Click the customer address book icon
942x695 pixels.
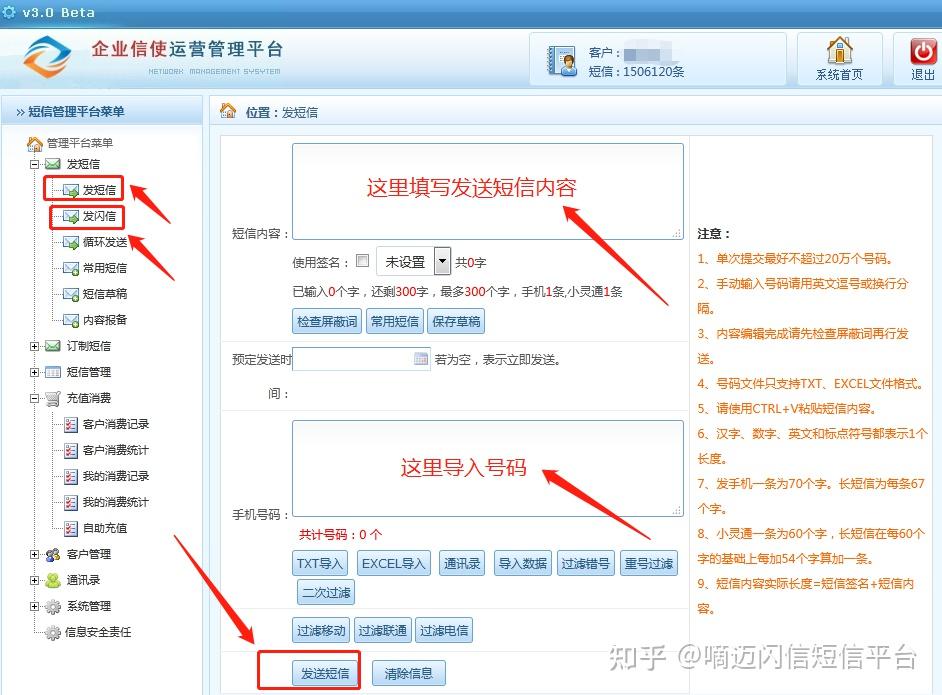click(562, 61)
